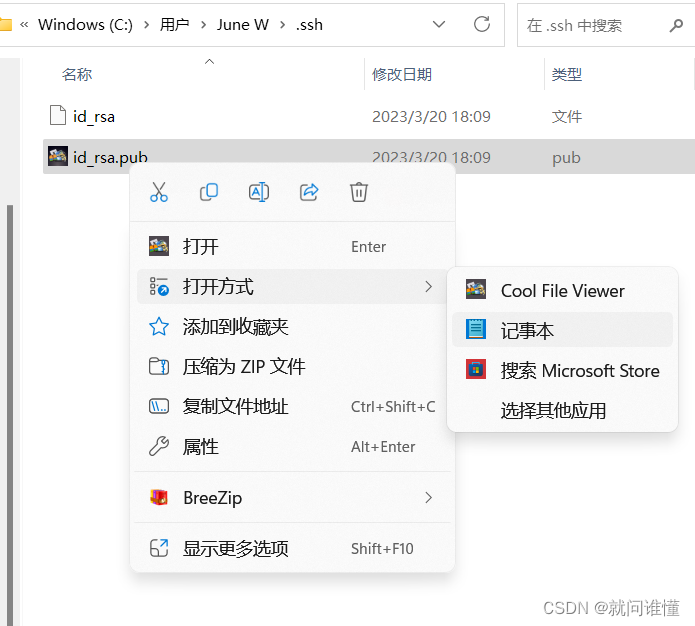Sort by 修改日期 column header
The width and height of the screenshot is (695, 626).
point(402,74)
